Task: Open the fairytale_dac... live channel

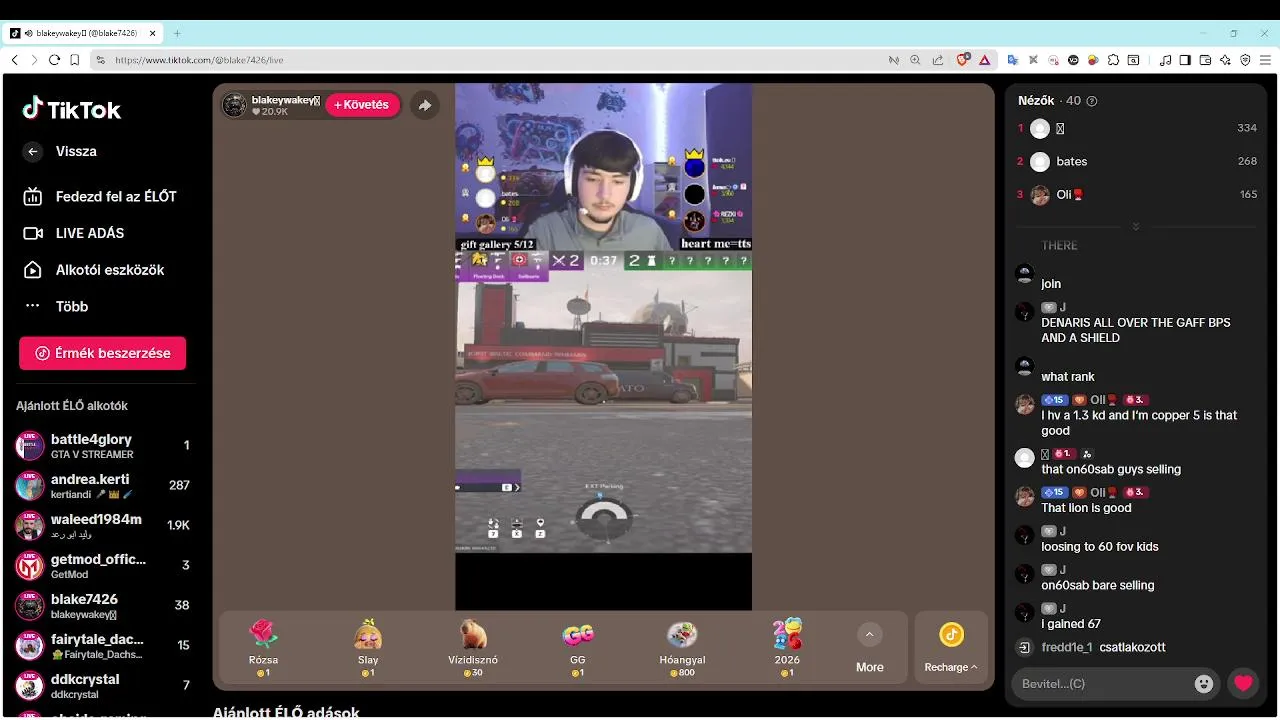Action: coord(102,646)
